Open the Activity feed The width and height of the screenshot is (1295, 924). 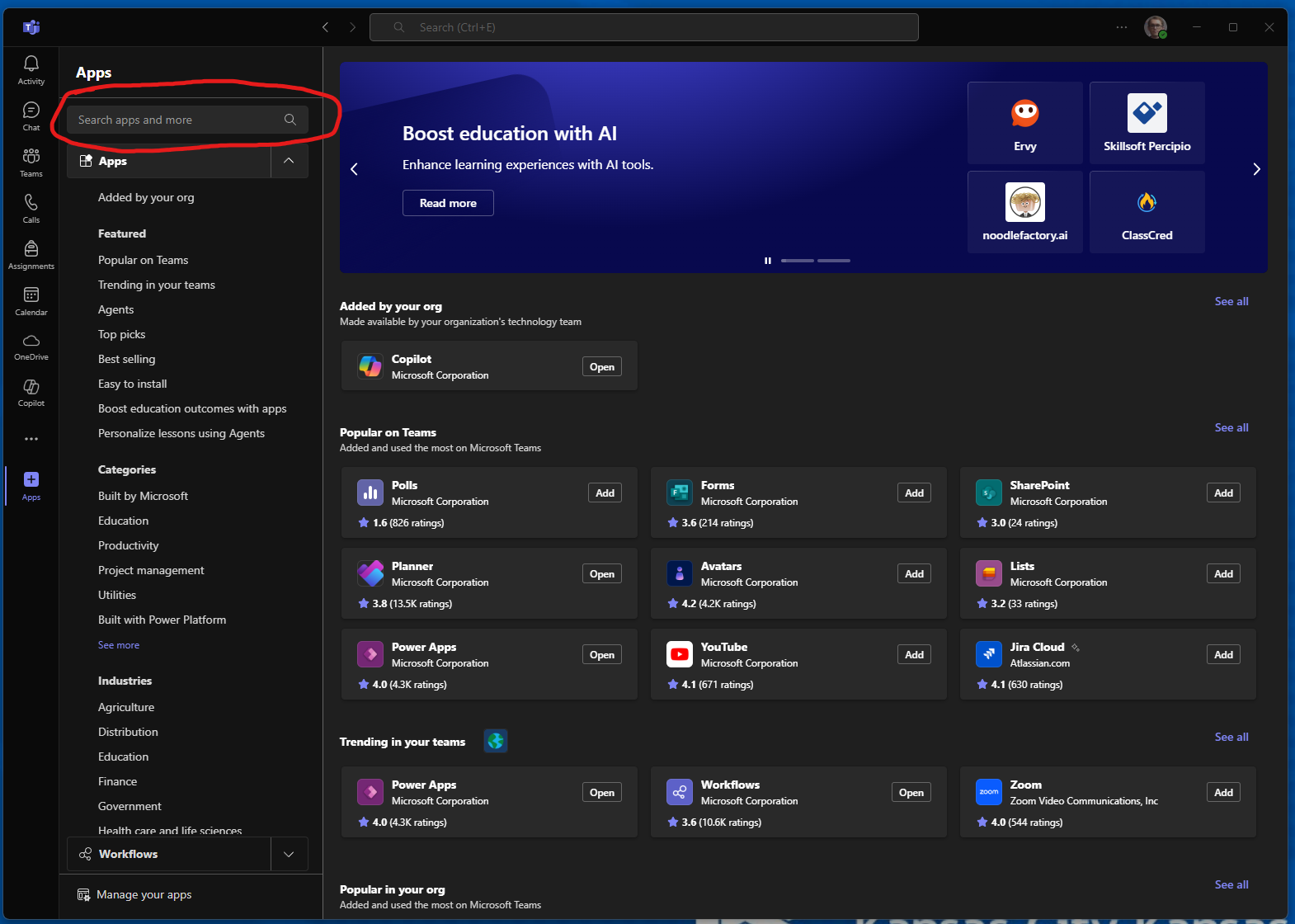[31, 70]
